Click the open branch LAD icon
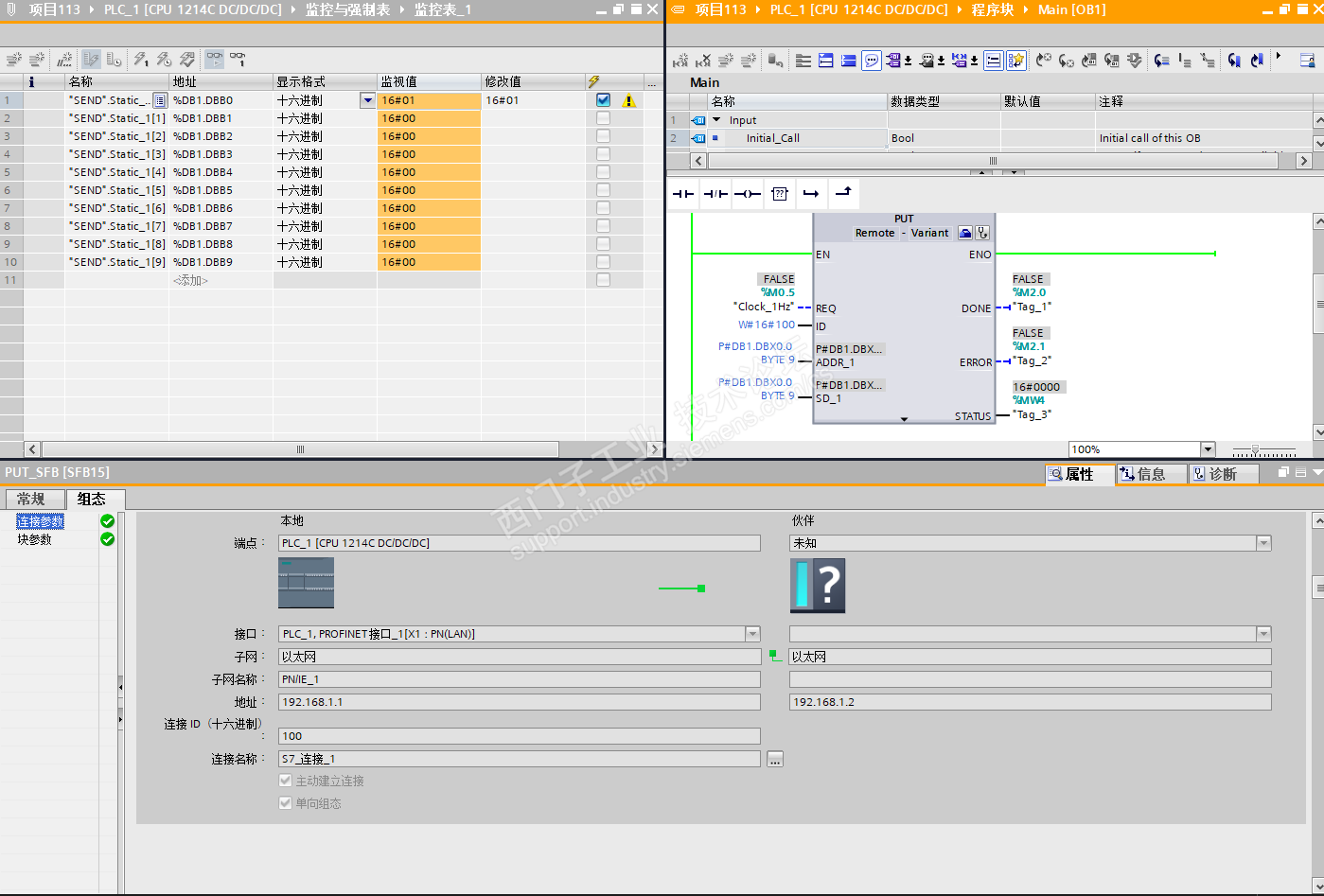The height and width of the screenshot is (896, 1324). coord(811,194)
